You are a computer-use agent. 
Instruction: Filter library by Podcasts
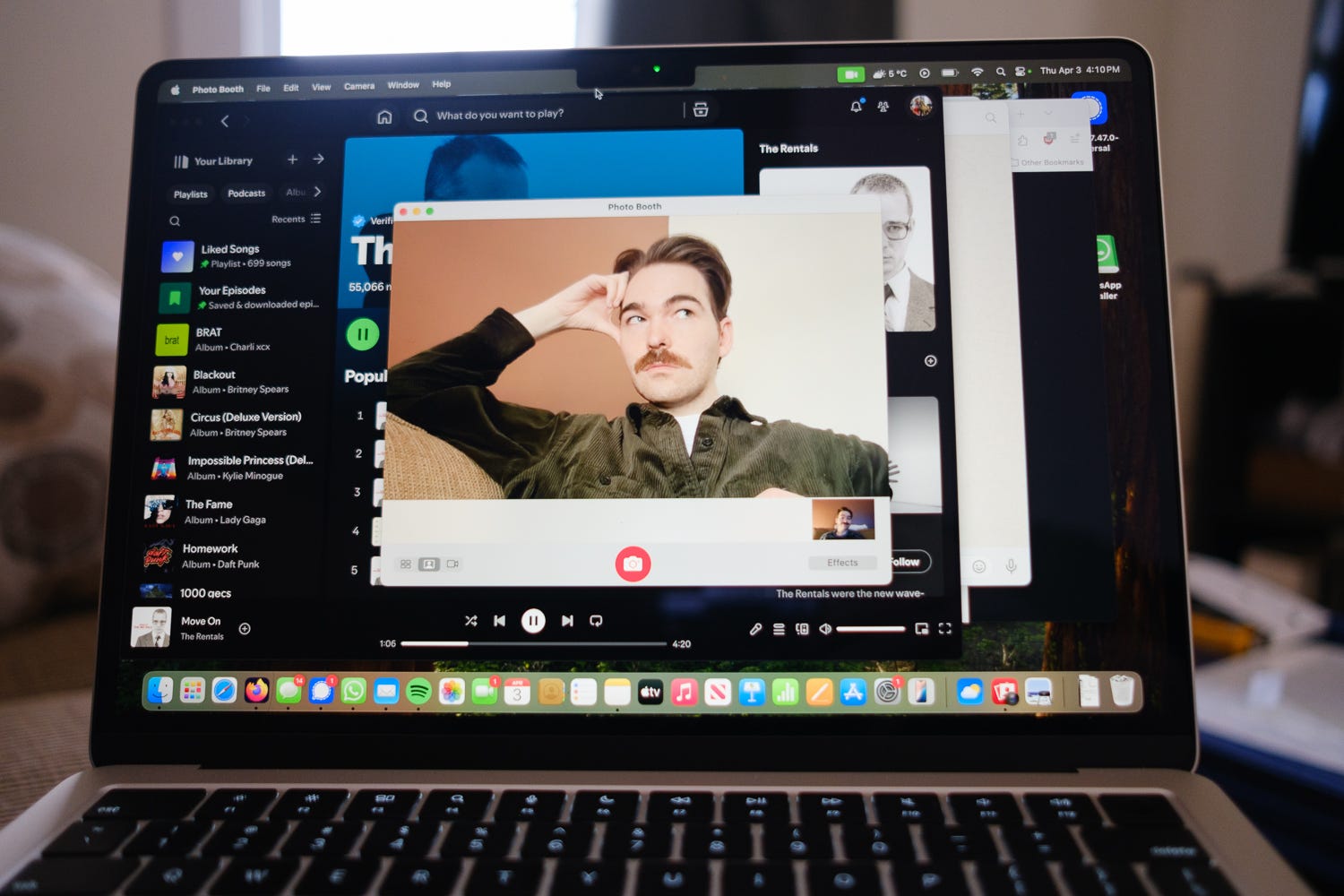[246, 194]
